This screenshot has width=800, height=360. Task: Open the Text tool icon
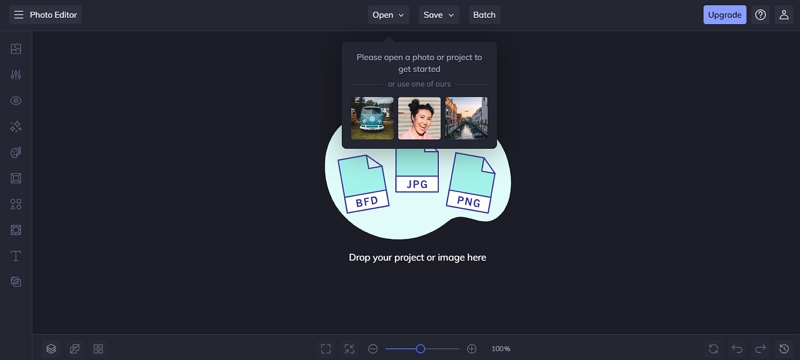click(16, 256)
